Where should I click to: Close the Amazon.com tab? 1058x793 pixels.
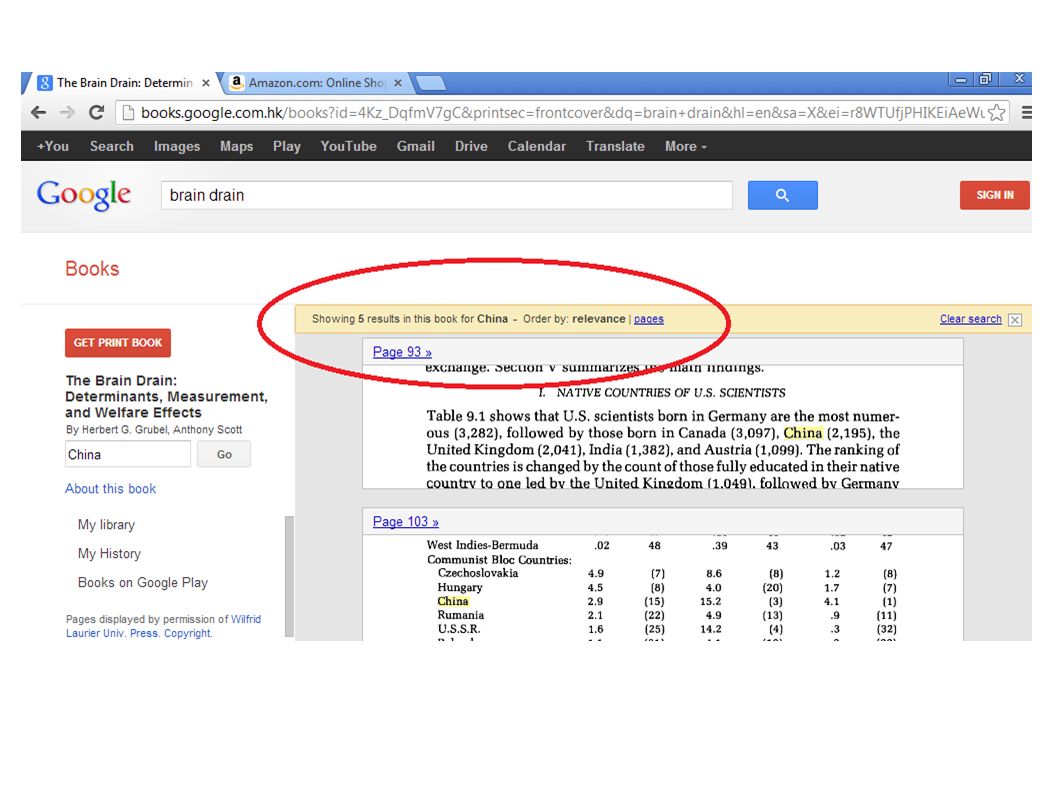click(x=398, y=83)
